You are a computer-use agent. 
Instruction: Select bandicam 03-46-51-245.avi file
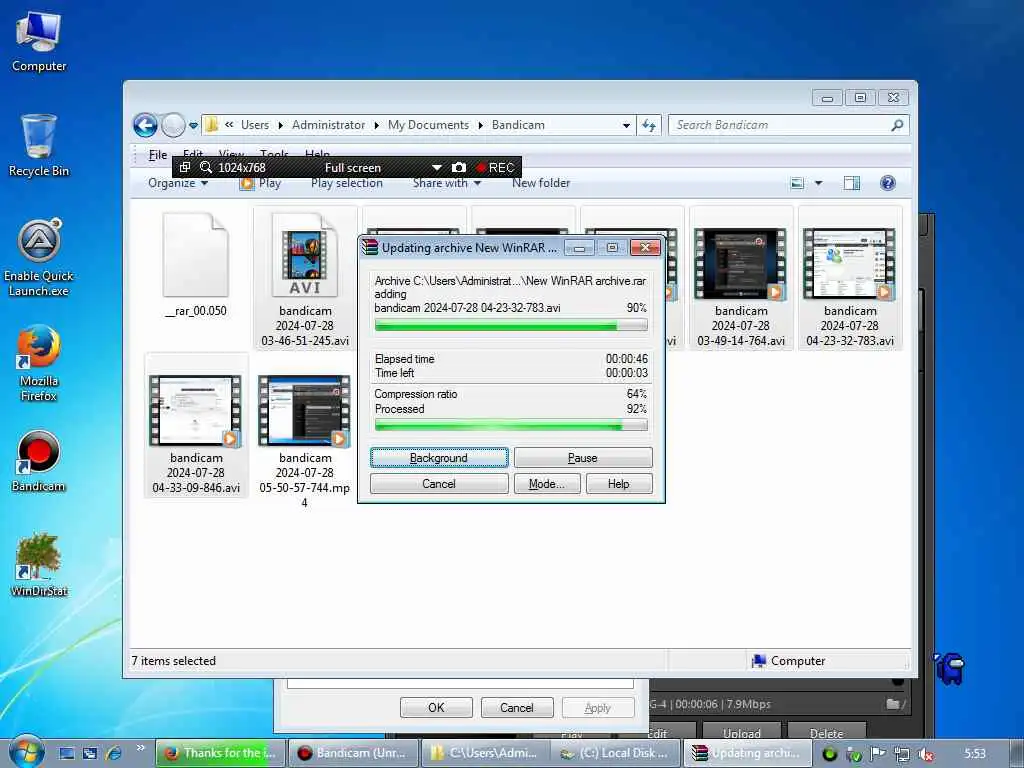tap(305, 280)
